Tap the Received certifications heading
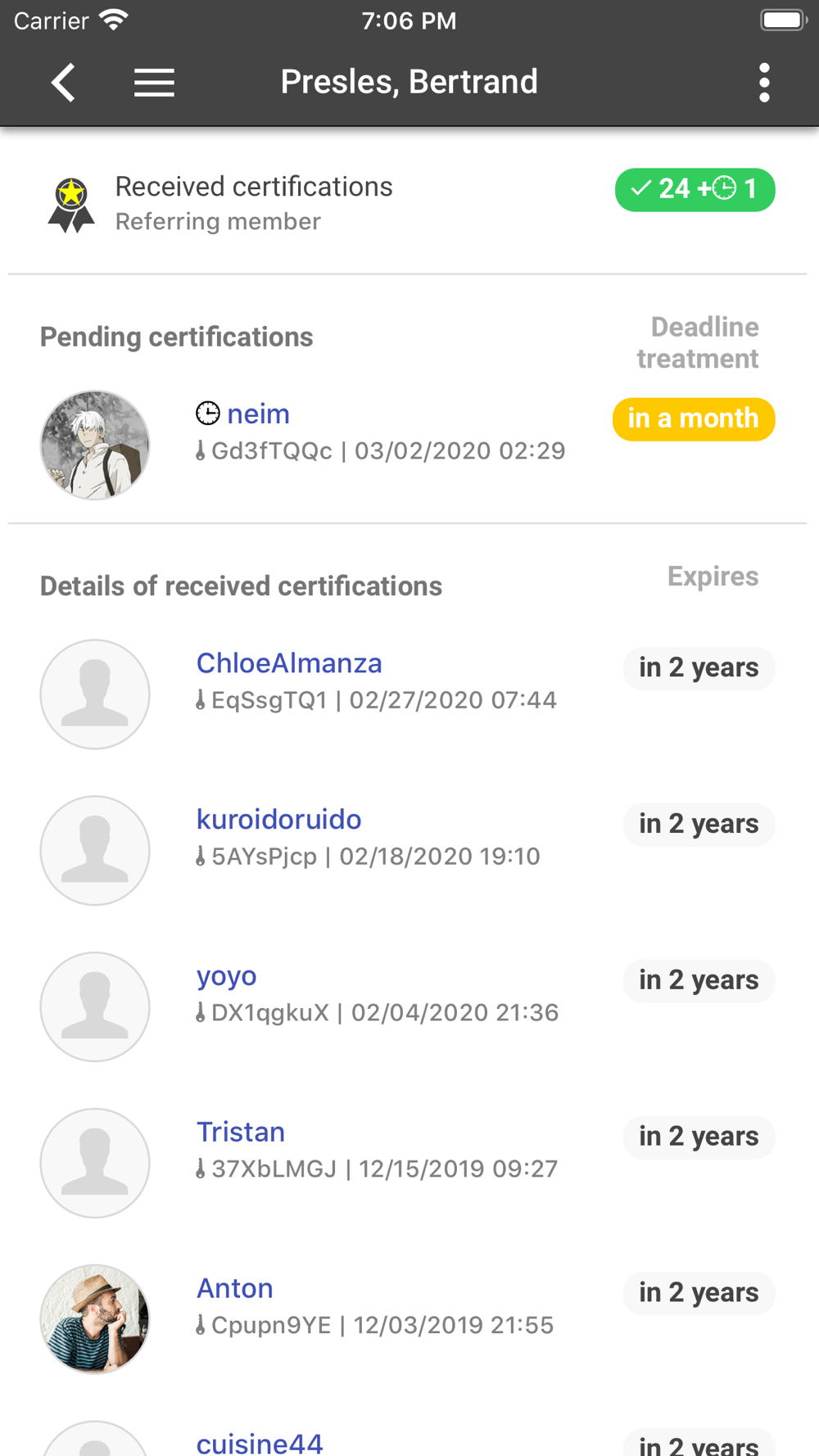Screen dimensions: 819x1456 click(x=254, y=187)
